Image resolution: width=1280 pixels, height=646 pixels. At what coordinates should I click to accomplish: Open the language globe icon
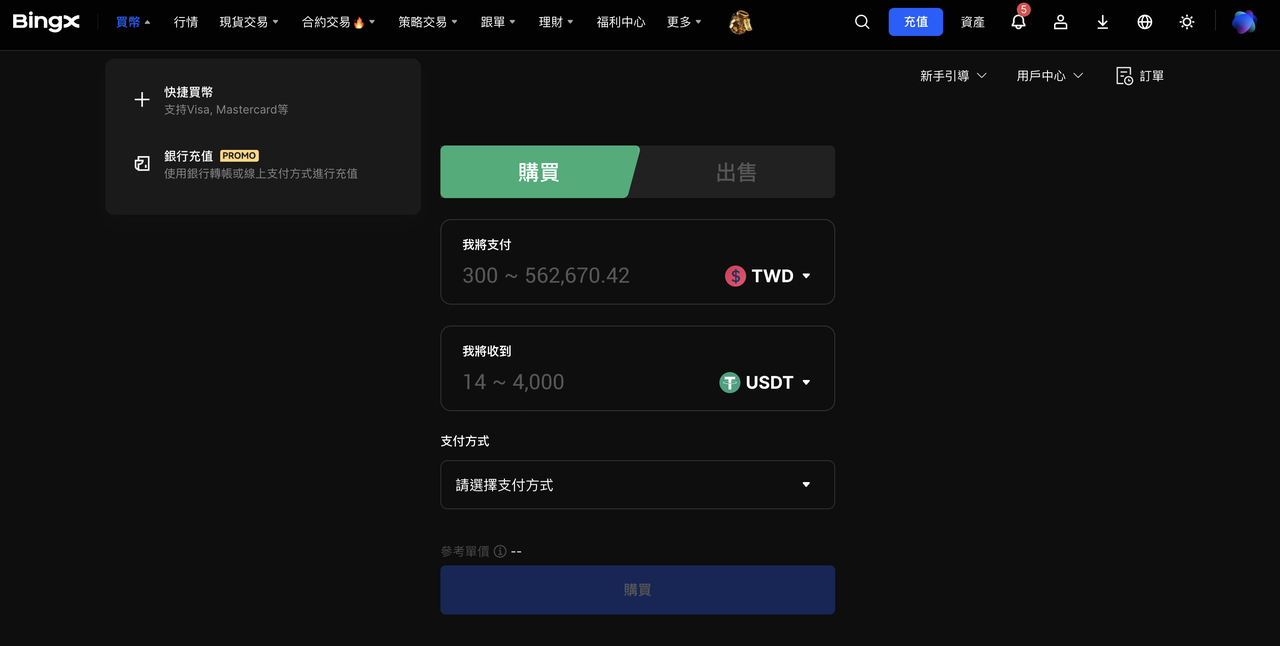(x=1145, y=22)
